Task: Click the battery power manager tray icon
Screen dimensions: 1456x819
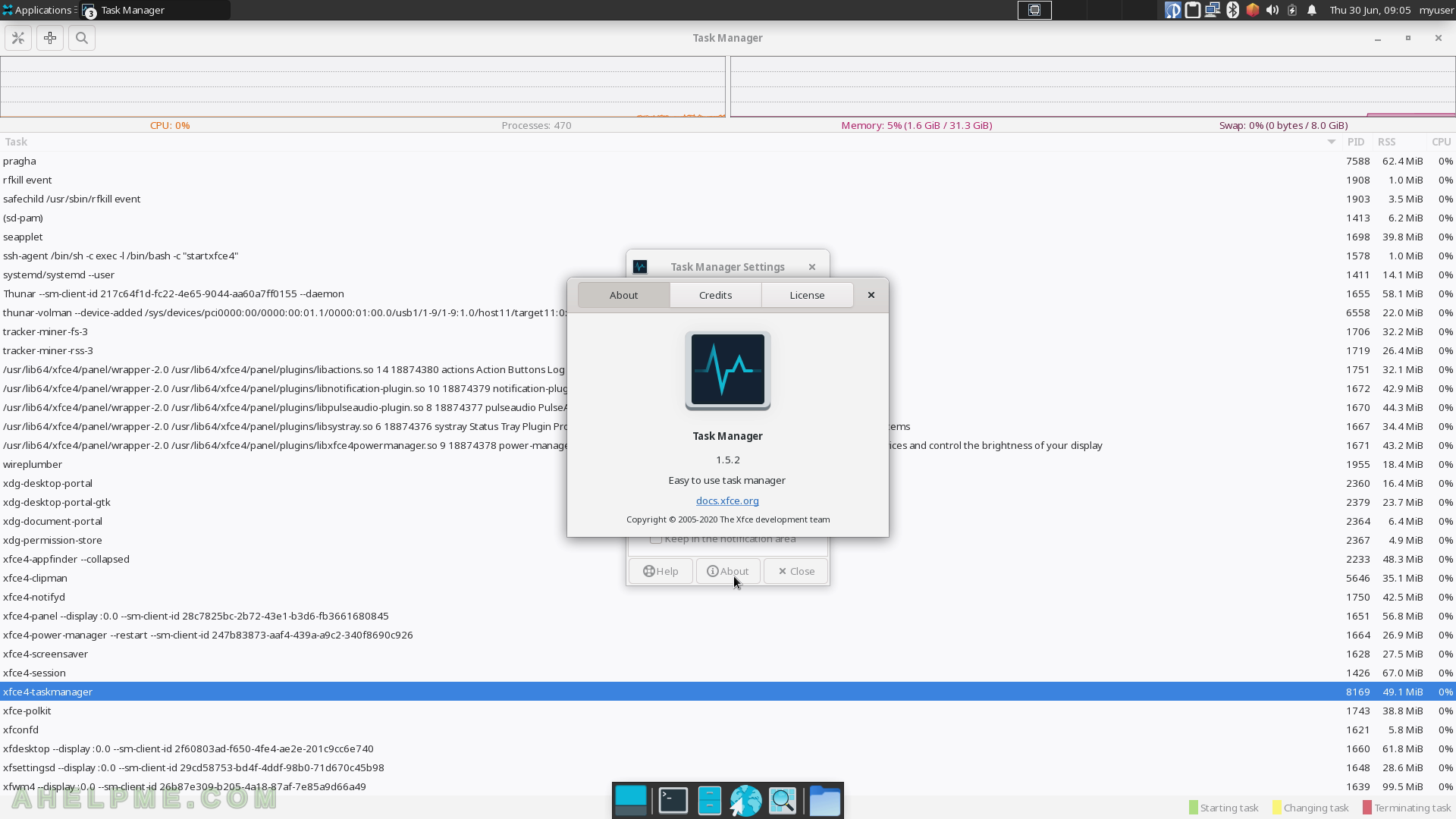Action: click(1292, 10)
